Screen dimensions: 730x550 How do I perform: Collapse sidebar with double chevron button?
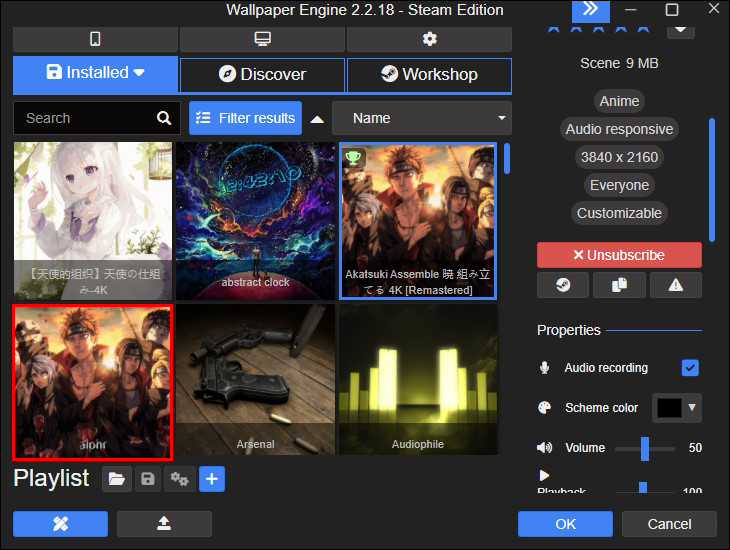pos(590,10)
